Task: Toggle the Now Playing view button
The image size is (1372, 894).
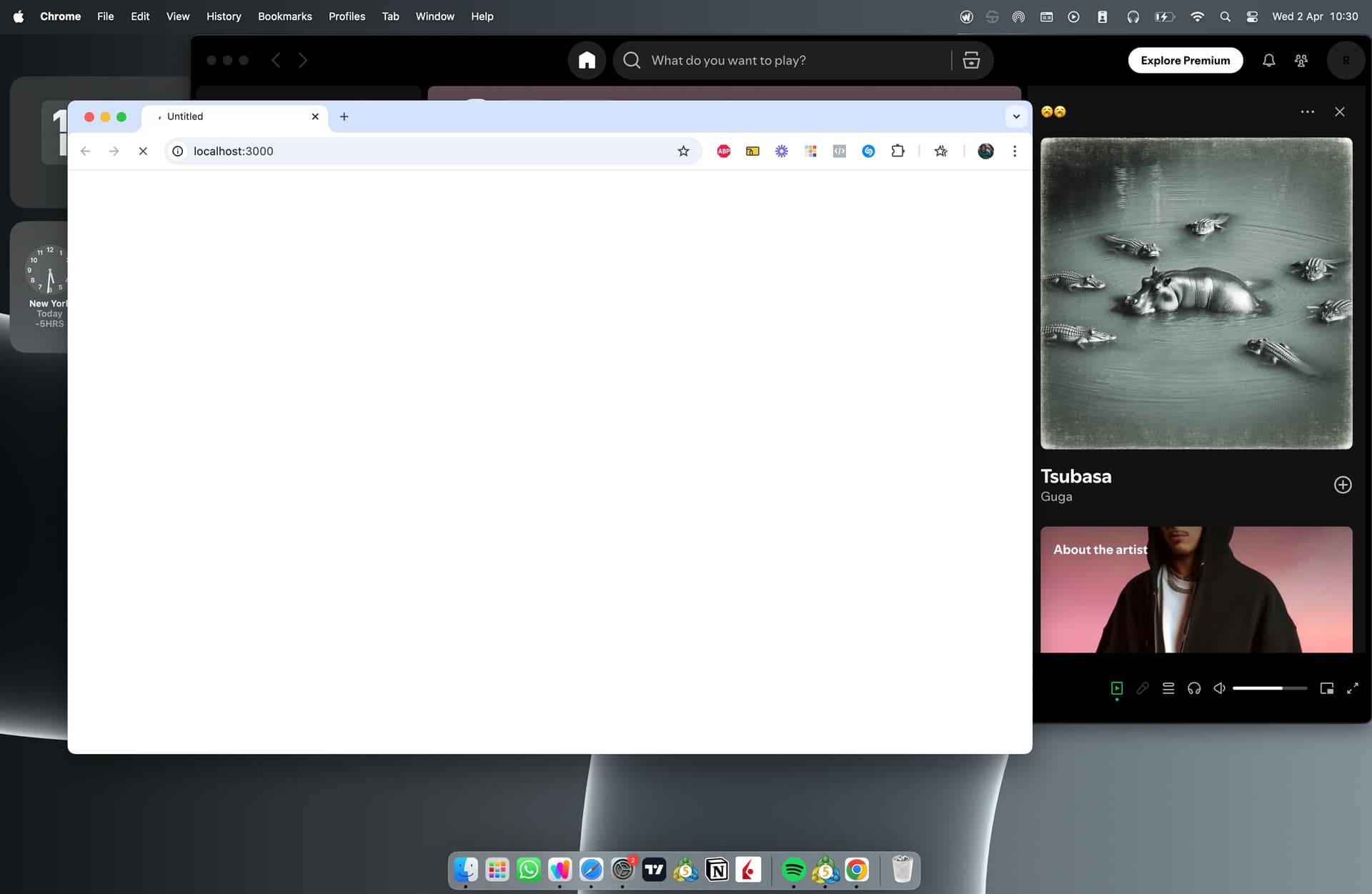Action: click(1117, 688)
